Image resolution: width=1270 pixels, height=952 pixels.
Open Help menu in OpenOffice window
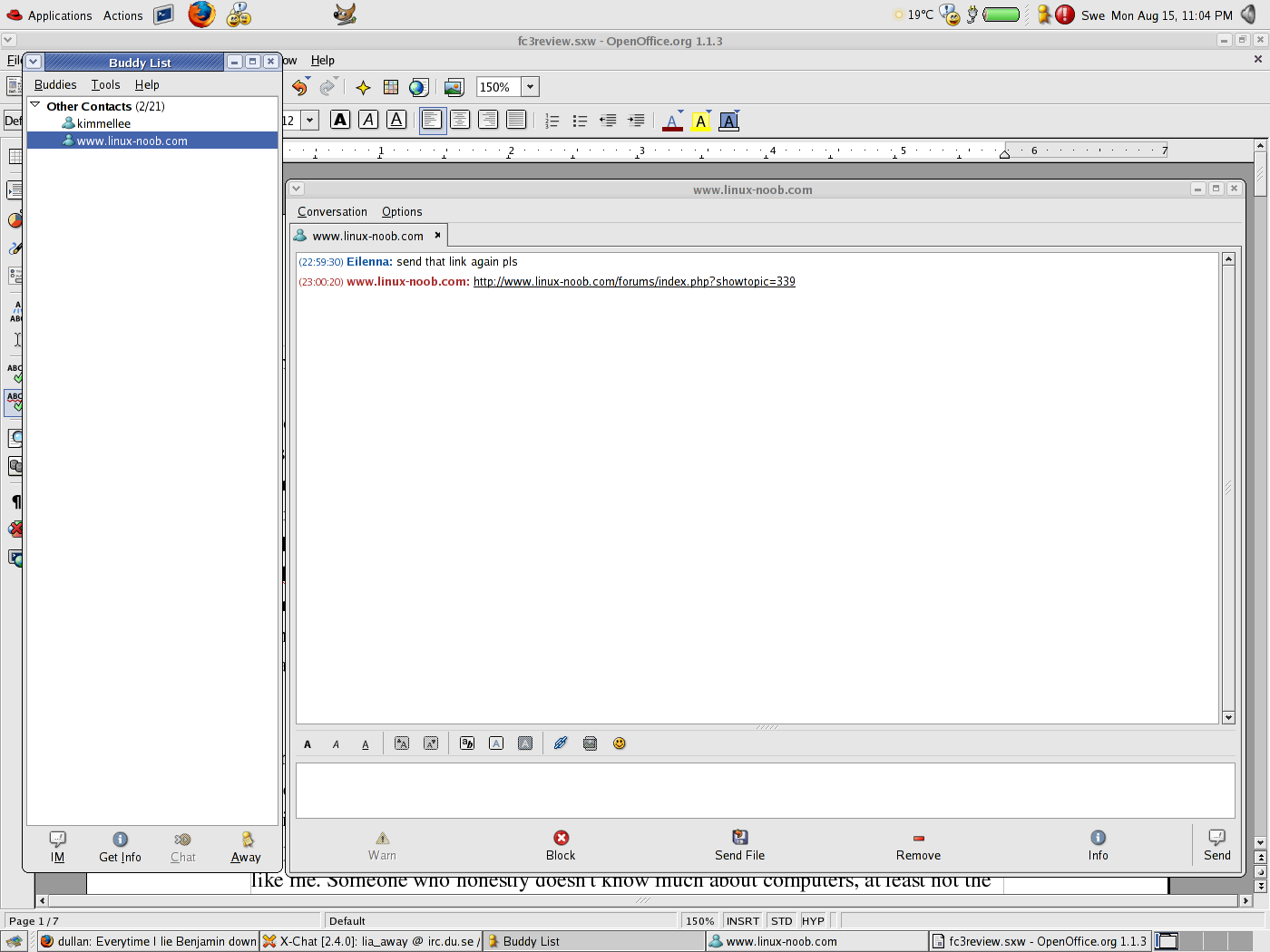point(323,60)
